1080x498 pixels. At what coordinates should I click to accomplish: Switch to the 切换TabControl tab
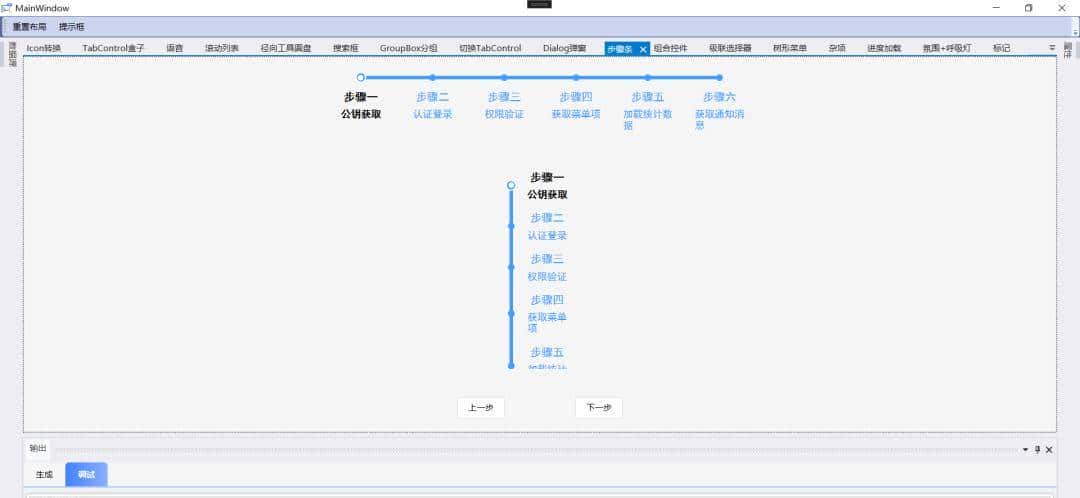(x=490, y=48)
